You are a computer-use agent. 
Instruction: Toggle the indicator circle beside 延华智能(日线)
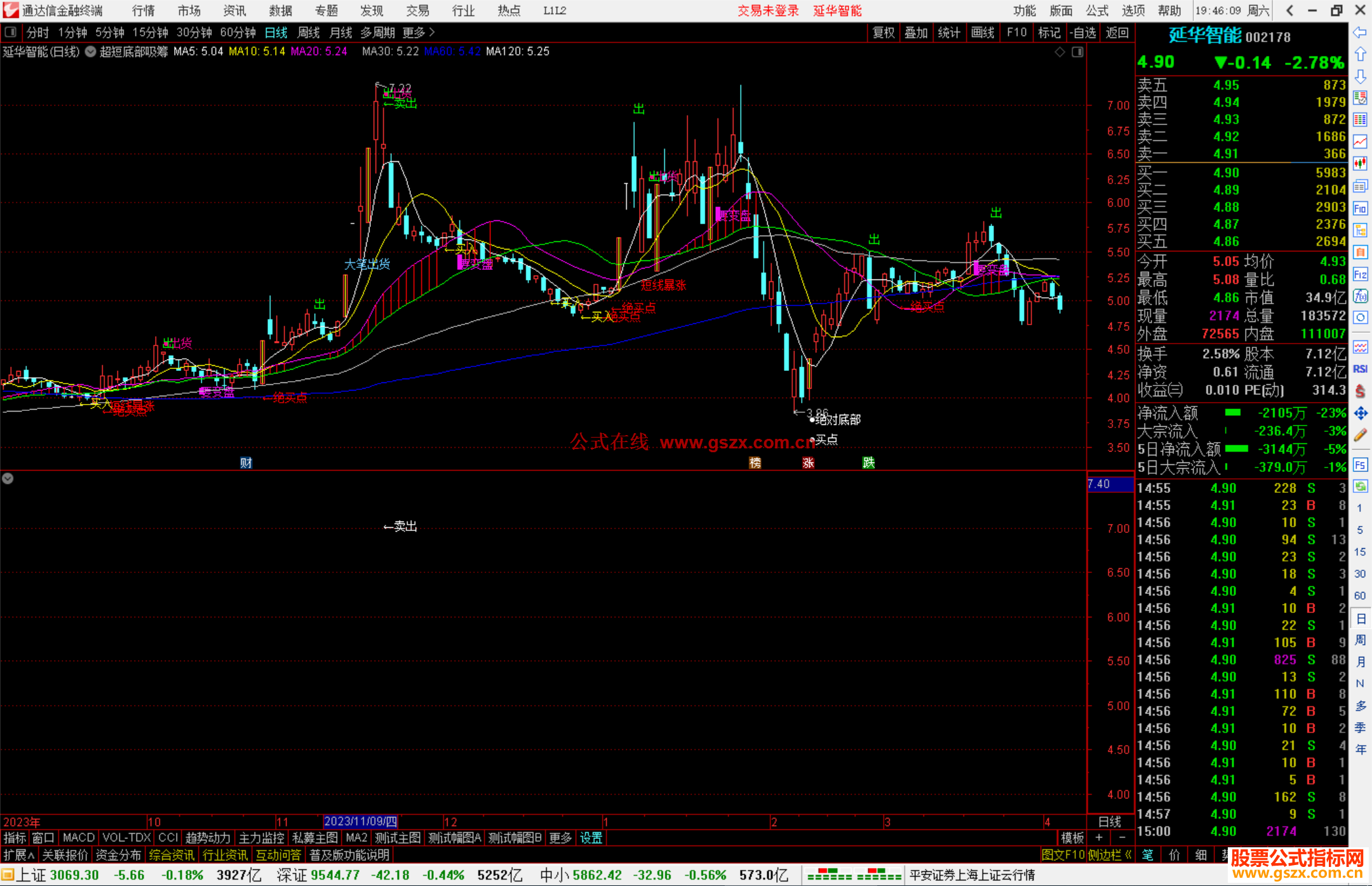(x=91, y=51)
